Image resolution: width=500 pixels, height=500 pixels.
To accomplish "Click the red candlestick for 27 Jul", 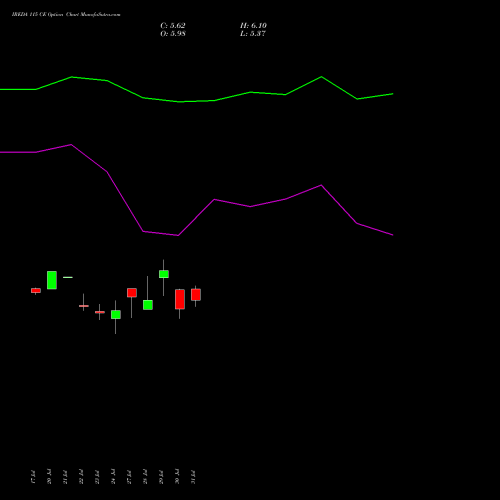I will tap(132, 293).
